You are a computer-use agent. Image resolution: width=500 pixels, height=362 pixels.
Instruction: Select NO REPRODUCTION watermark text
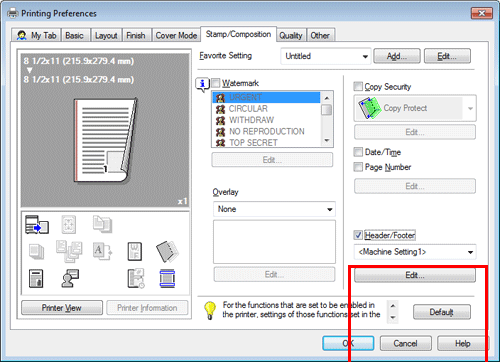pos(267,131)
